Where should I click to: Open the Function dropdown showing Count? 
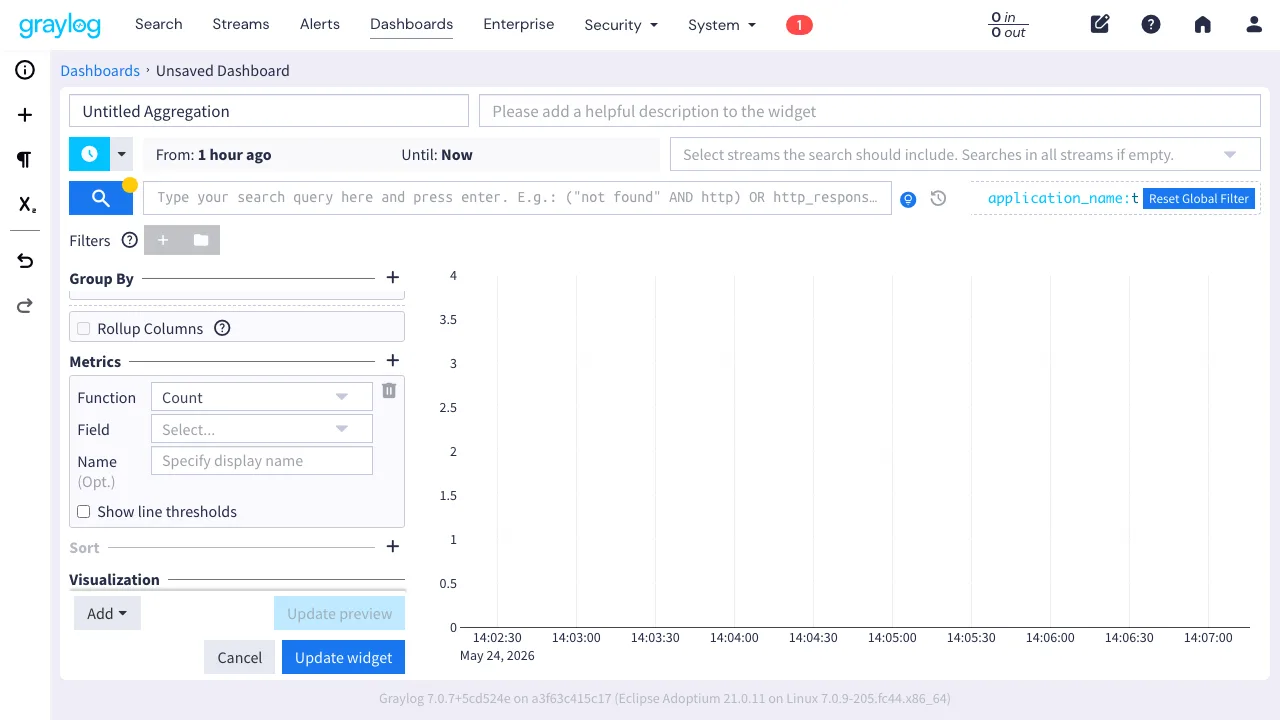[x=261, y=397]
